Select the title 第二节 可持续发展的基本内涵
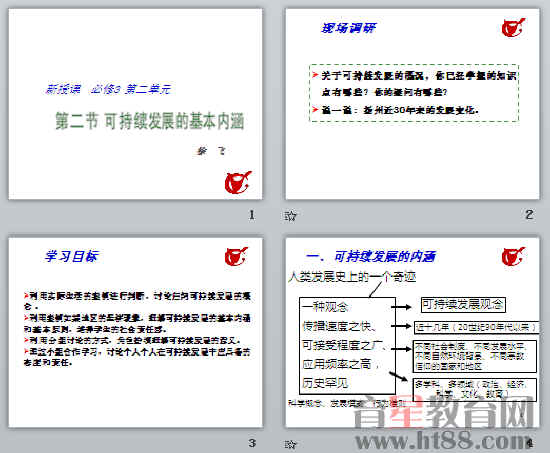 [x=149, y=121]
